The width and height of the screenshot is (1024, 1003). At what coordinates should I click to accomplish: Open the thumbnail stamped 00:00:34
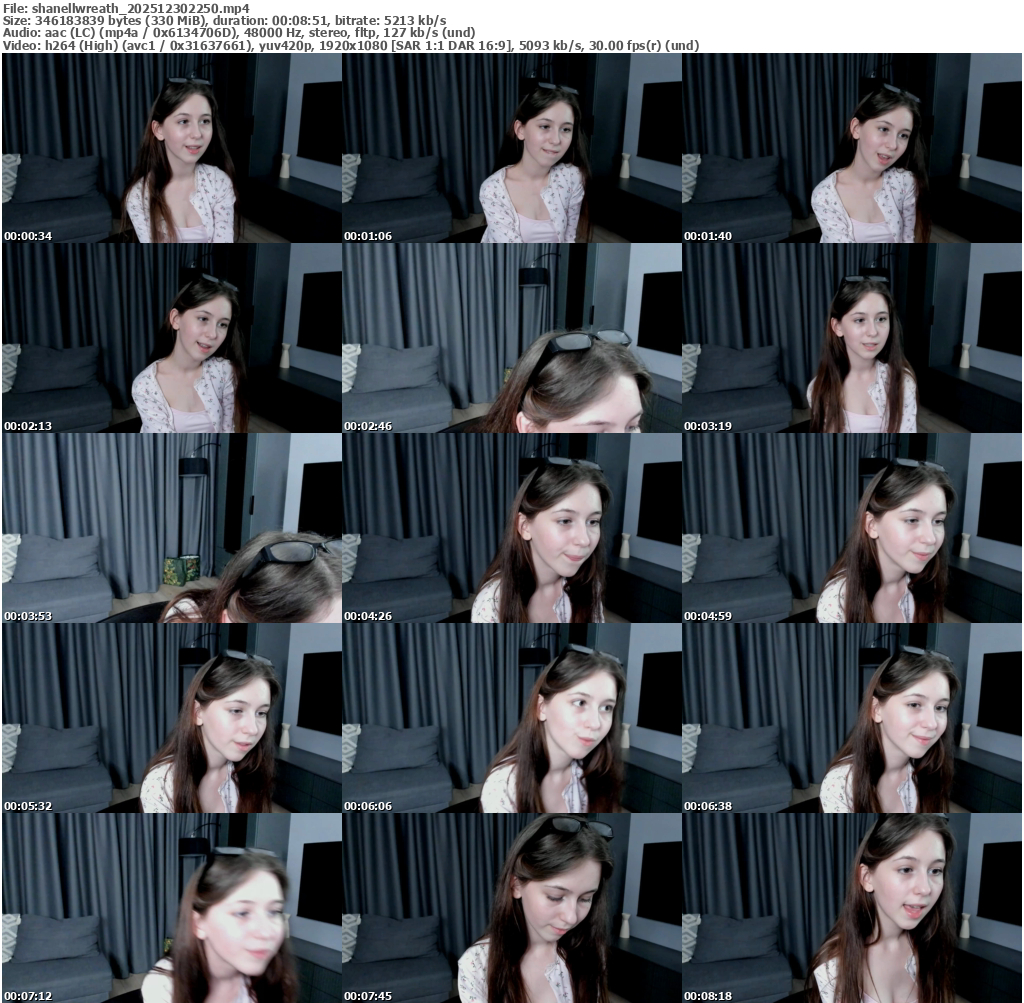171,148
